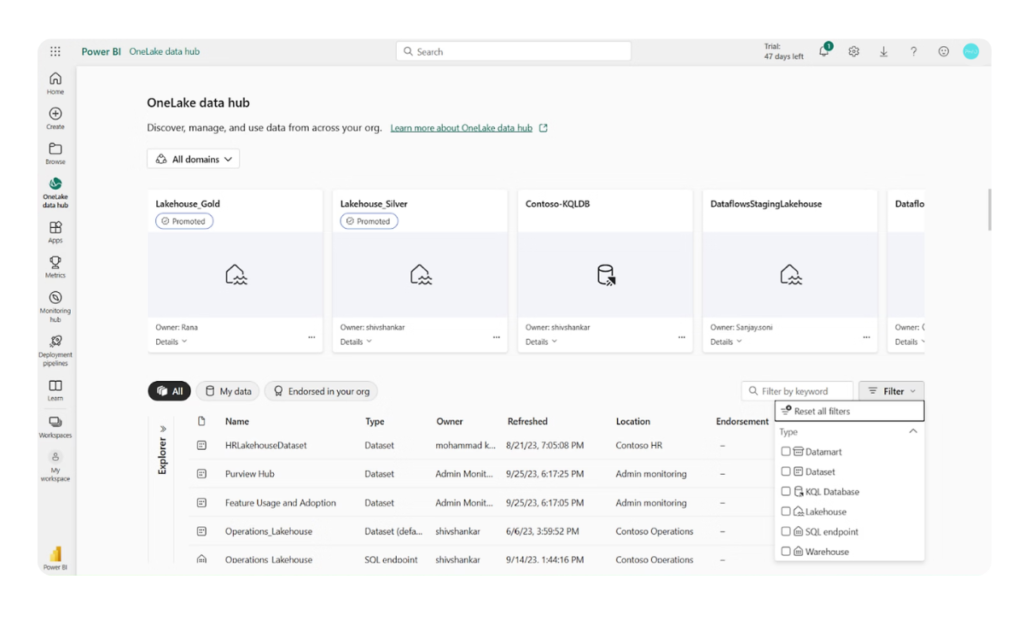The image size is (1024, 620).
Task: Expand Details on Lakehouse_Gold card
Action: [x=171, y=342]
